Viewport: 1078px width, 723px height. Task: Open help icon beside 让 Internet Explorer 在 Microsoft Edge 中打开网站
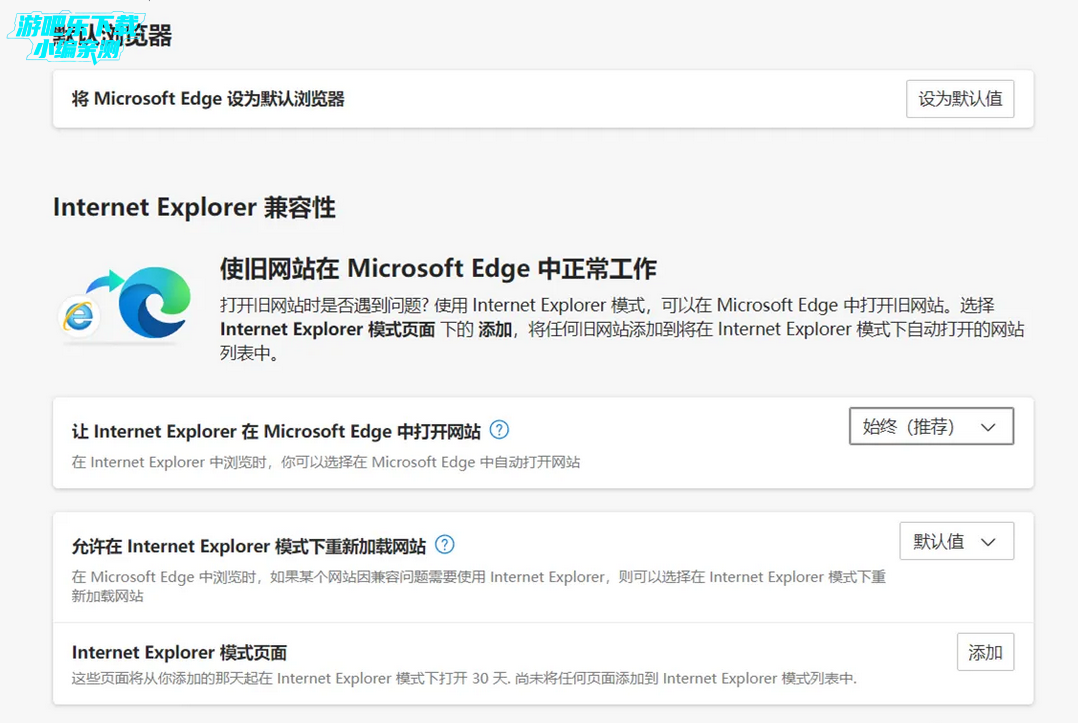[499, 430]
